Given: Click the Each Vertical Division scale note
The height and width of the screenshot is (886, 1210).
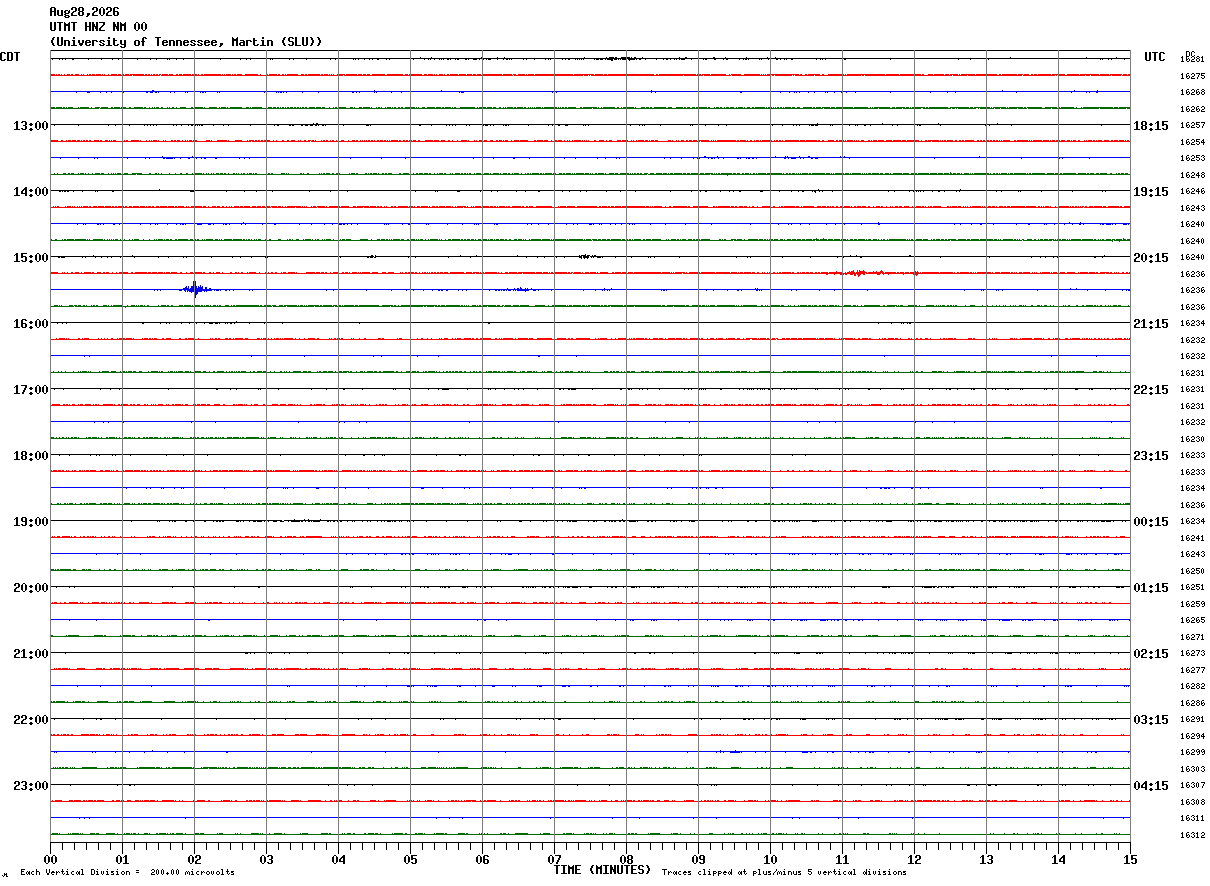Looking at the screenshot, I should pyautogui.click(x=127, y=872).
